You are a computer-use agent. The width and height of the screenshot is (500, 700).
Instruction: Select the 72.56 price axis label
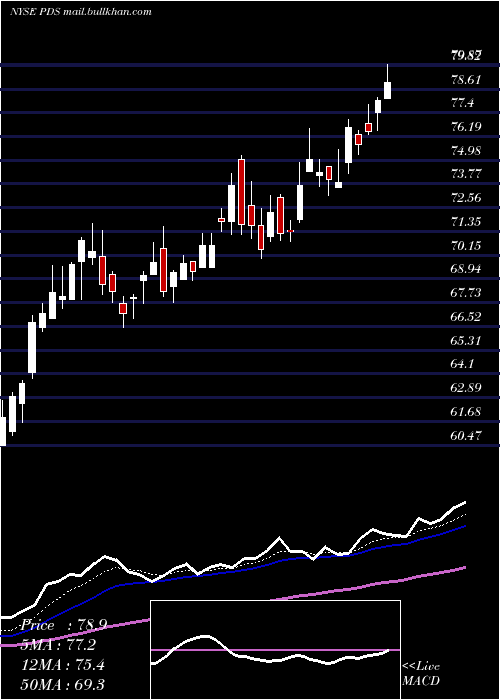[x=466, y=198]
